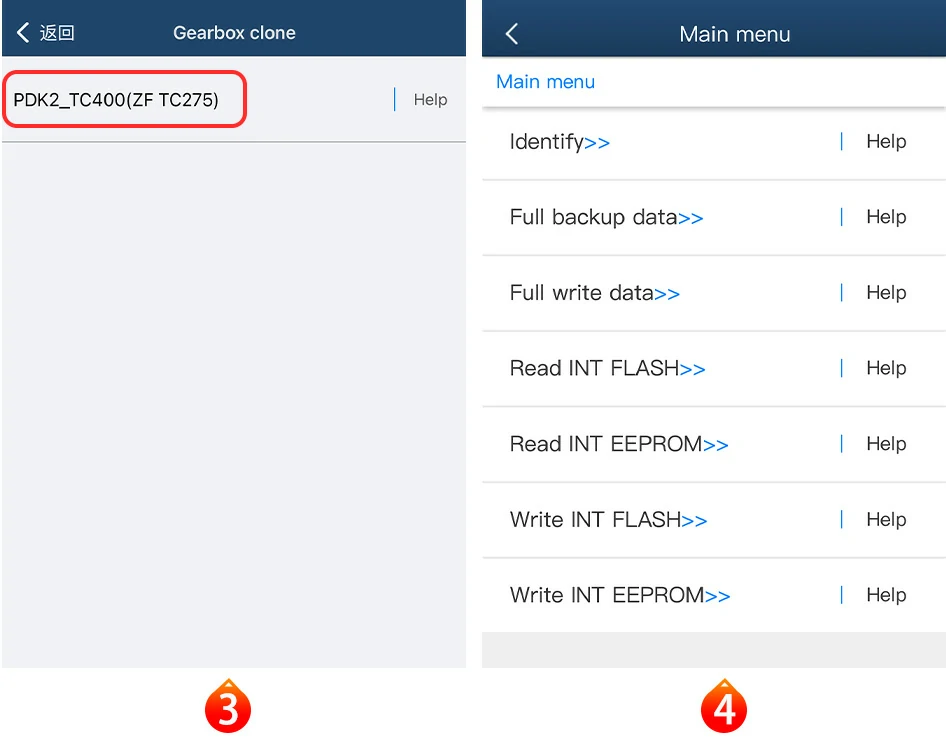Choose Read INT FLASH
Screen dimensions: 946x756
(x=607, y=368)
